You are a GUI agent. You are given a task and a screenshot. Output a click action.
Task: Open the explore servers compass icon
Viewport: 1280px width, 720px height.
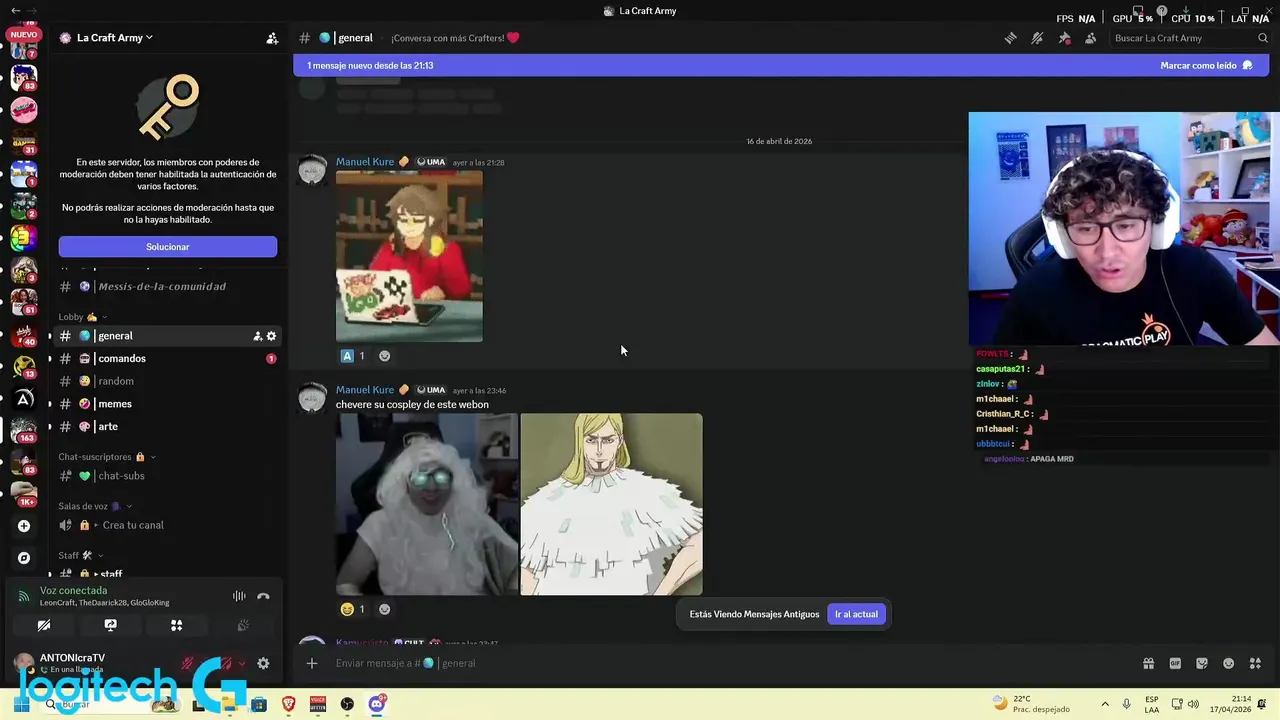coord(24,558)
